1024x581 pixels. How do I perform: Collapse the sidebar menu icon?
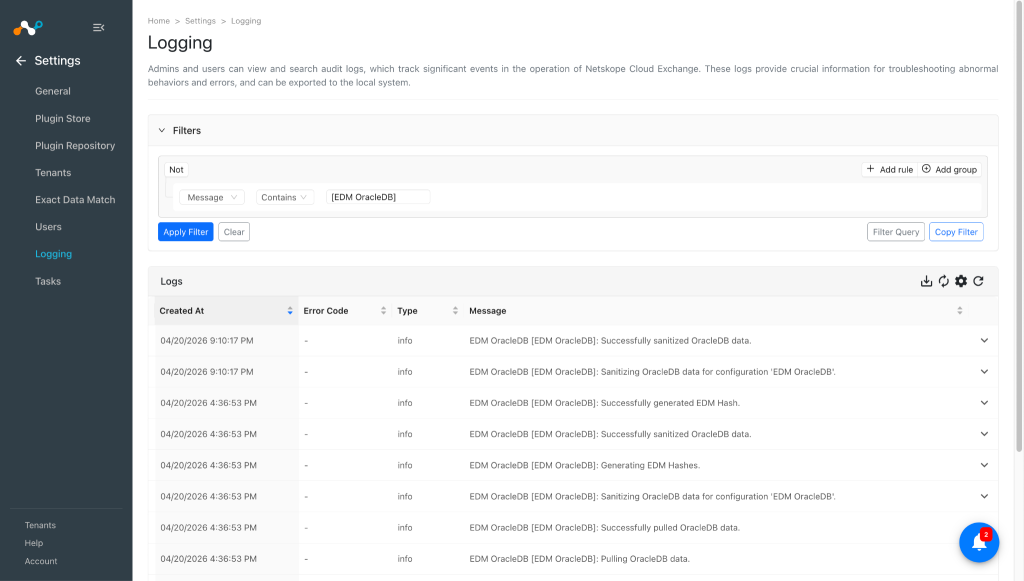tap(99, 27)
